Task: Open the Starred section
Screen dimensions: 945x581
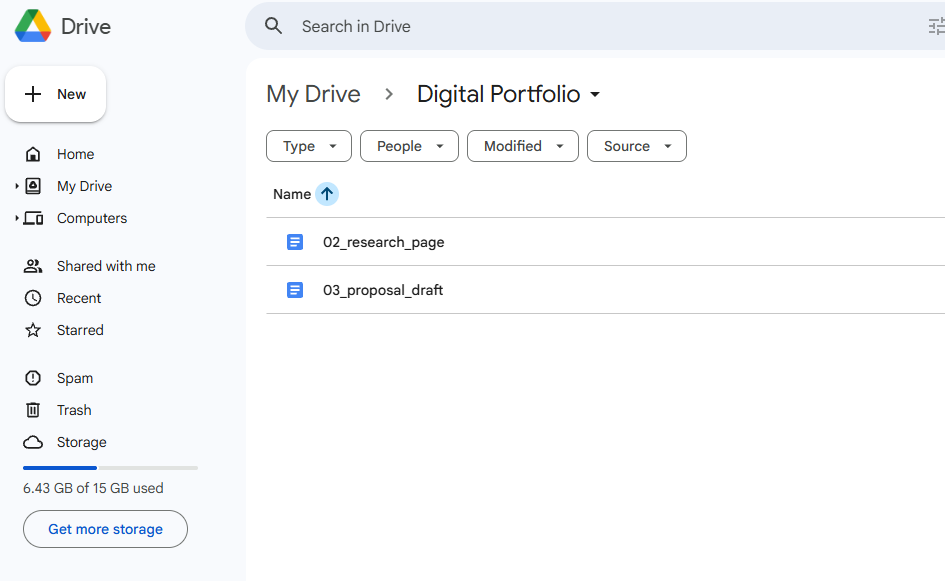Action: [x=80, y=330]
